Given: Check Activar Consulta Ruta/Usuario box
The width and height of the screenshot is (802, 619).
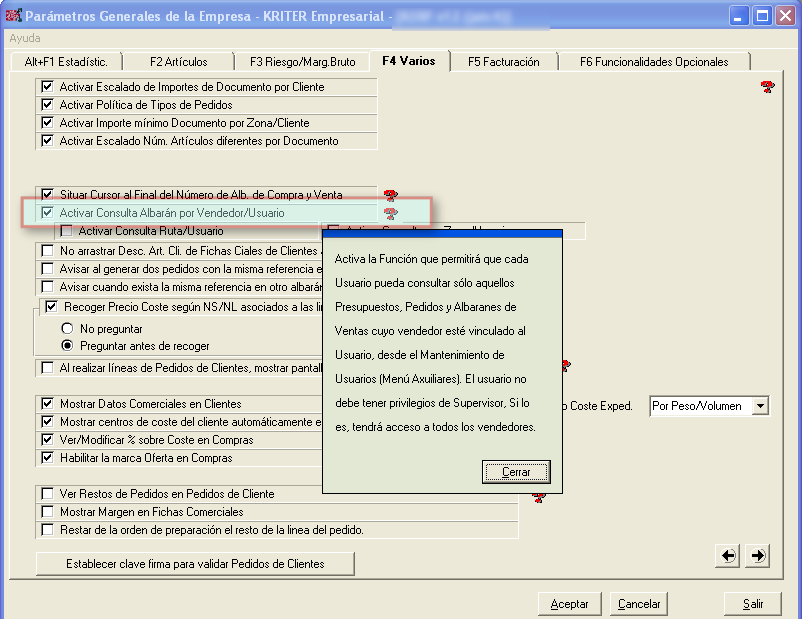Looking at the screenshot, I should [67, 231].
